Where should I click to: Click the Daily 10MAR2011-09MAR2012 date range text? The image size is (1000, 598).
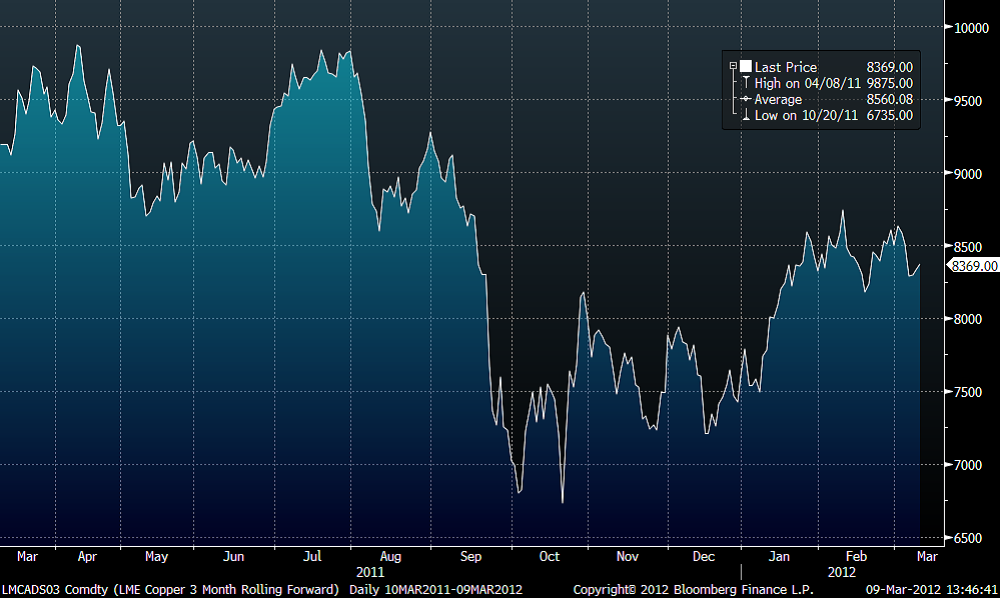pyautogui.click(x=436, y=589)
